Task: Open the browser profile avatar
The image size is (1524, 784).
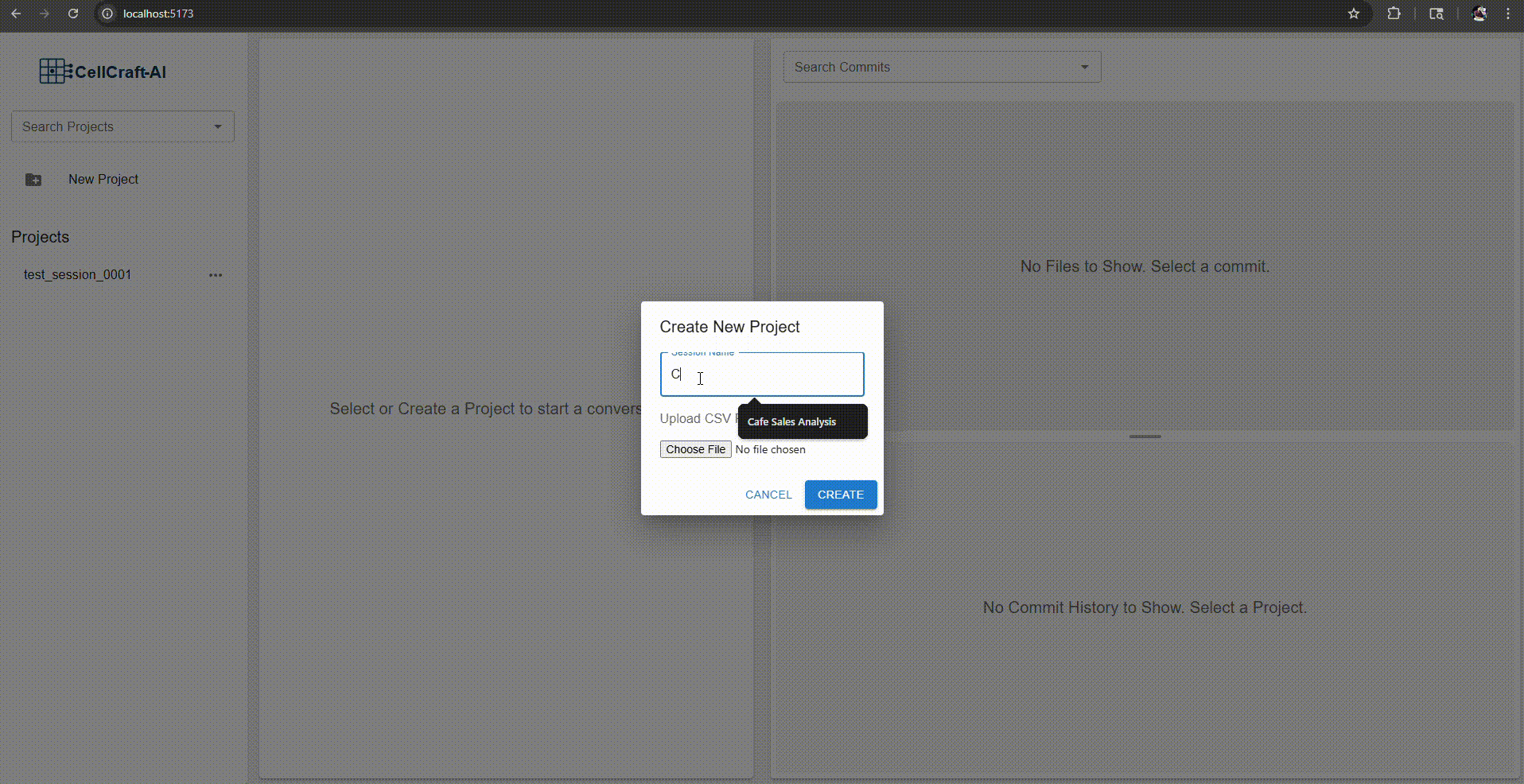Action: pos(1479,14)
